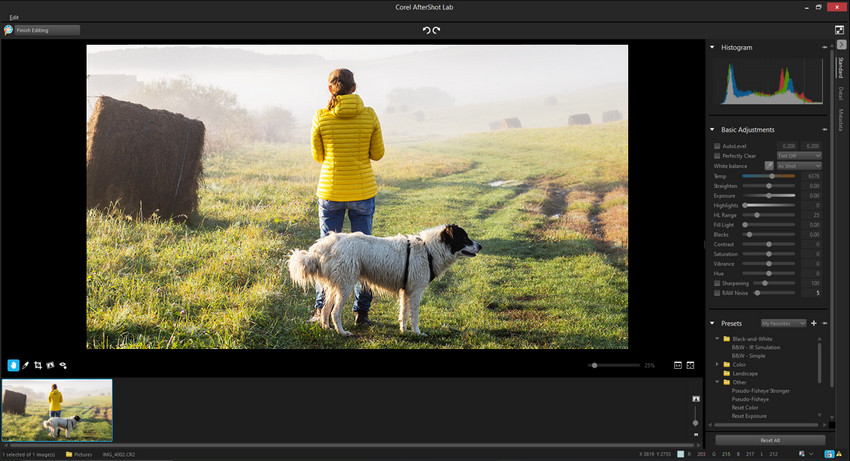The height and width of the screenshot is (461, 850).
Task: Adjust the Contrast slider
Action: (769, 244)
